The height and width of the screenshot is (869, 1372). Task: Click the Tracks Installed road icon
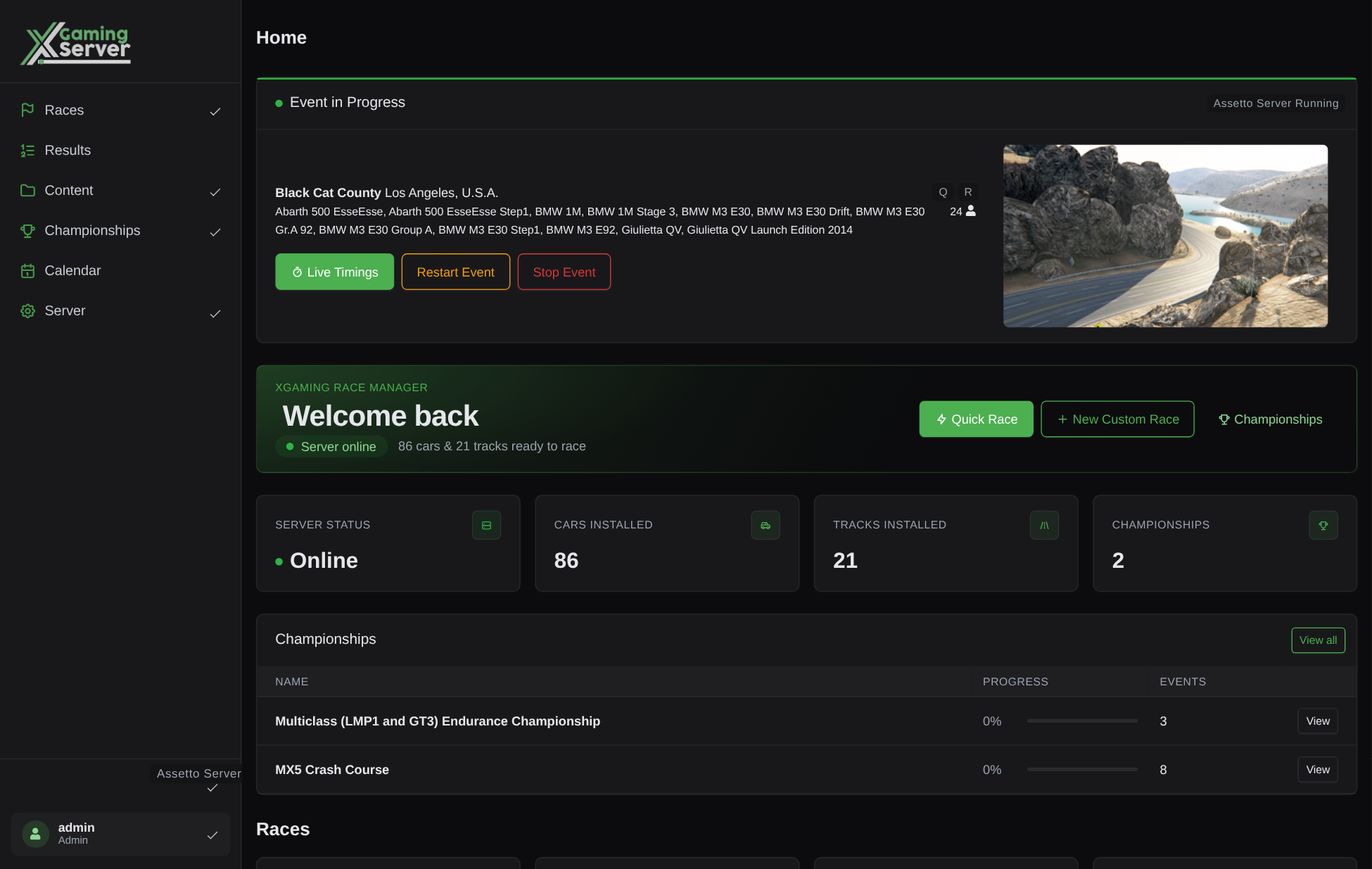pyautogui.click(x=1044, y=525)
